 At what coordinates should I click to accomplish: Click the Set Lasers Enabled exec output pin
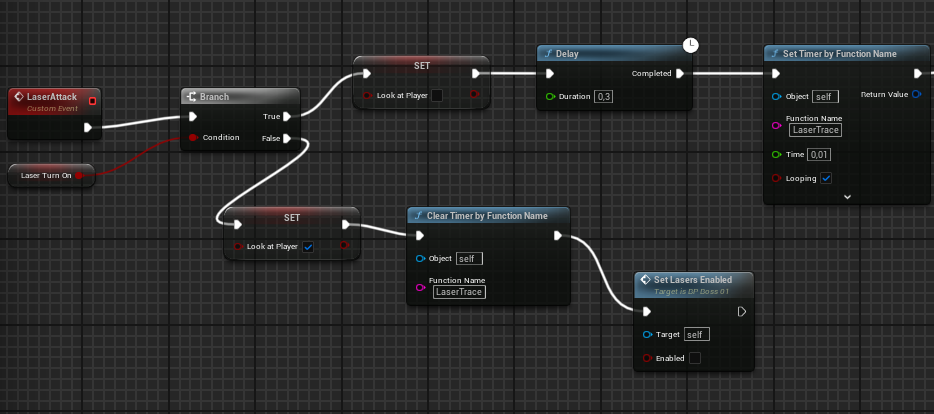[741, 311]
